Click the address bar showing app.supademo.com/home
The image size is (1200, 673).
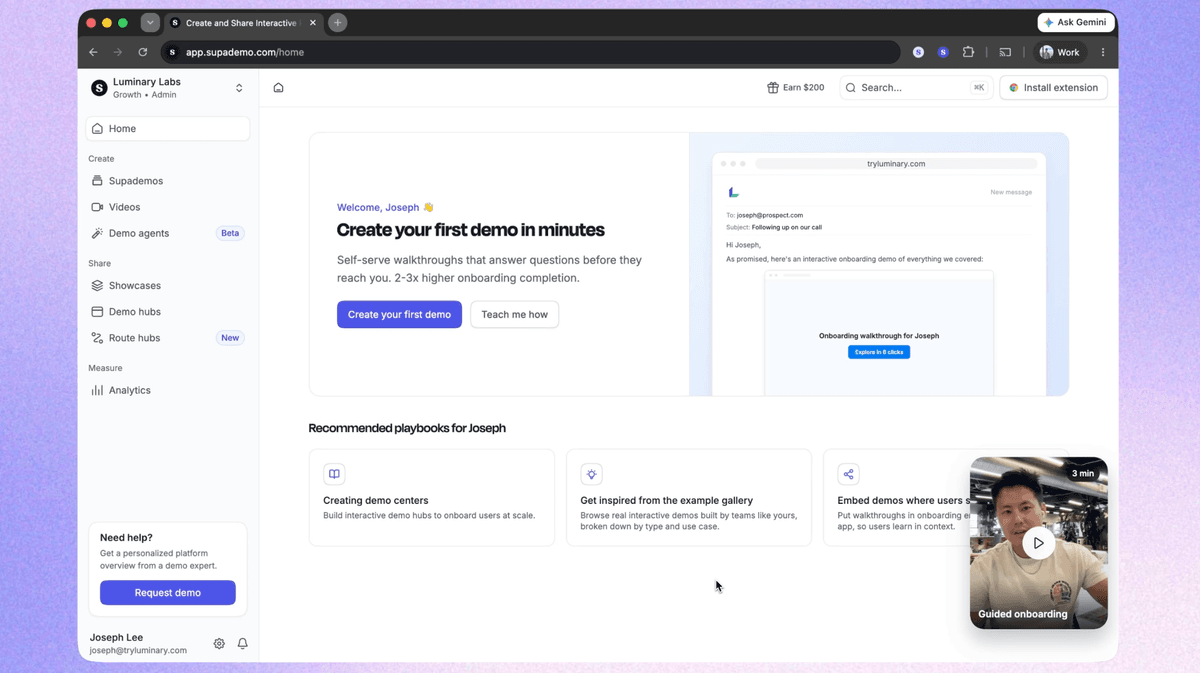point(530,52)
